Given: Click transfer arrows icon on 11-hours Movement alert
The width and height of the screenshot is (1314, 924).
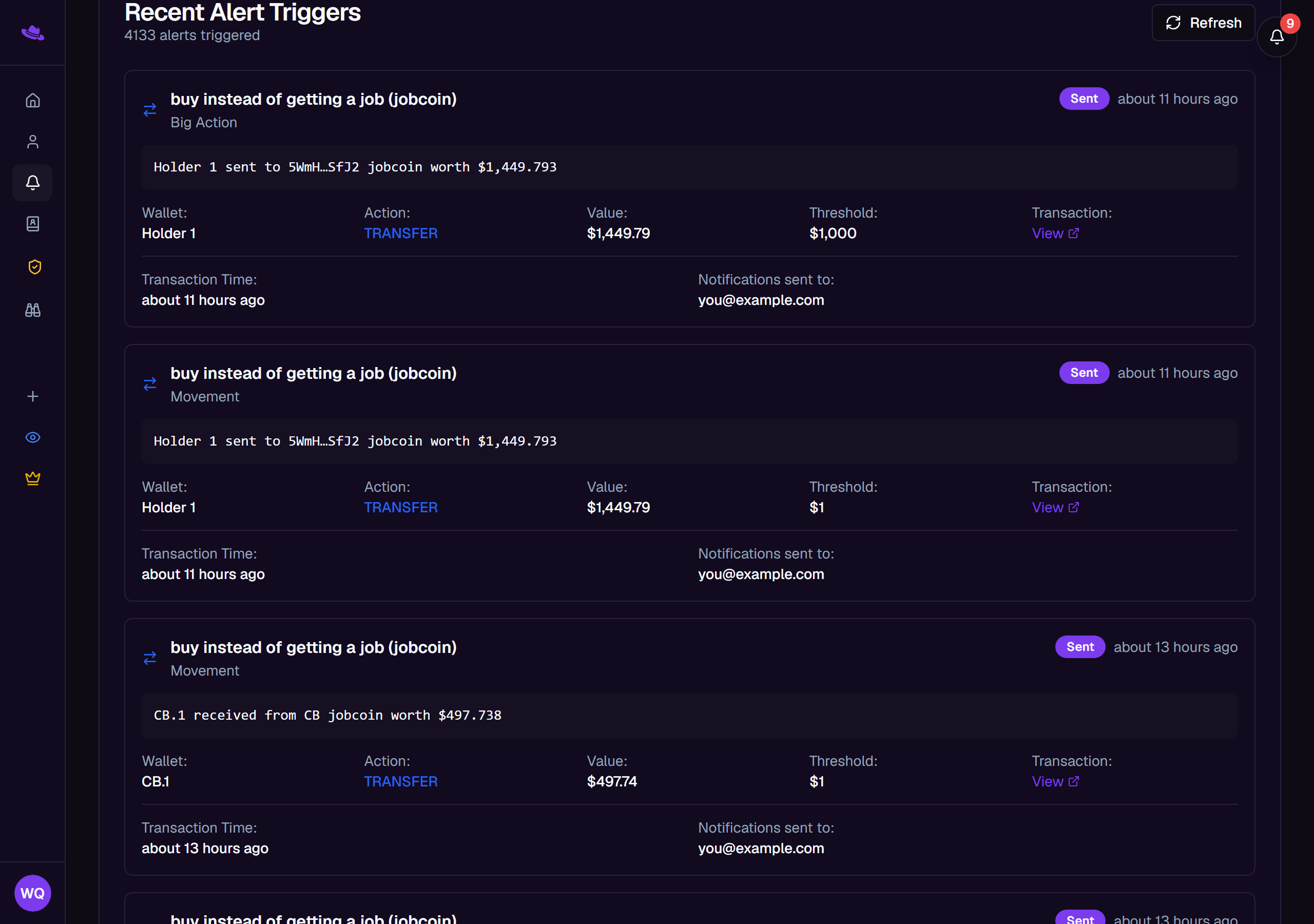Looking at the screenshot, I should pyautogui.click(x=150, y=384).
